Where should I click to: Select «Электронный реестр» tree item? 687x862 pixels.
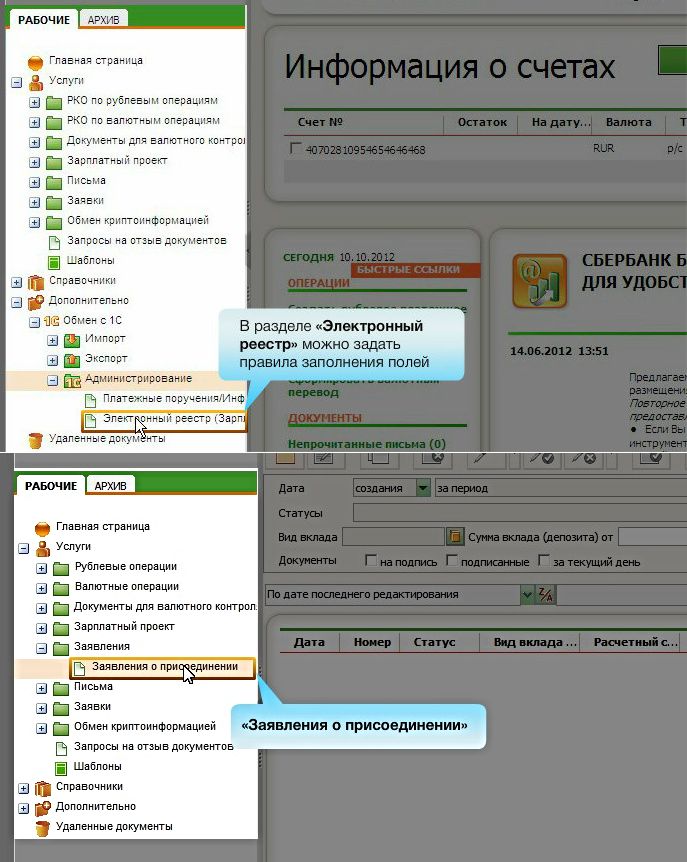[172, 419]
